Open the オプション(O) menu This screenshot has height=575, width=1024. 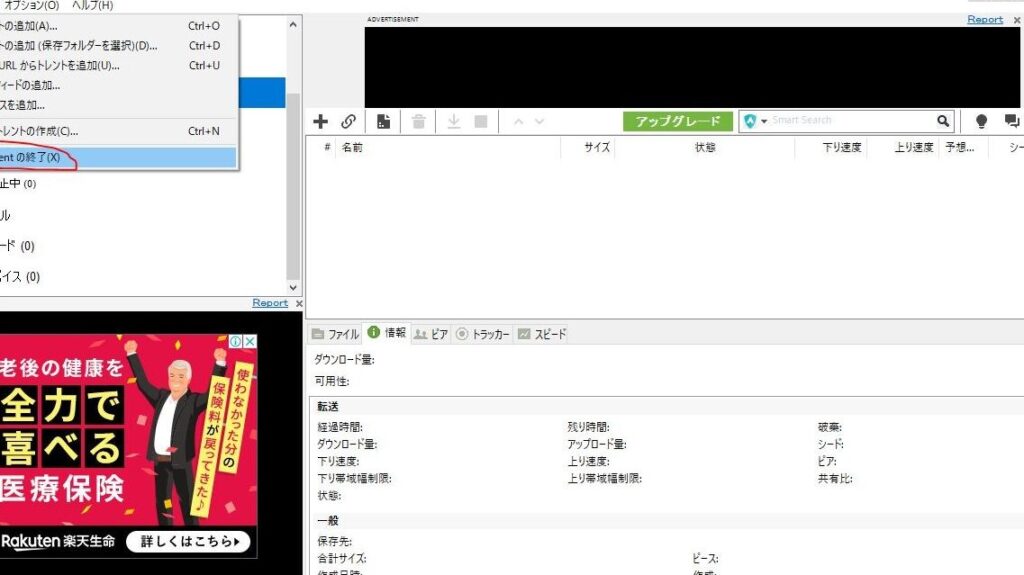click(x=32, y=6)
